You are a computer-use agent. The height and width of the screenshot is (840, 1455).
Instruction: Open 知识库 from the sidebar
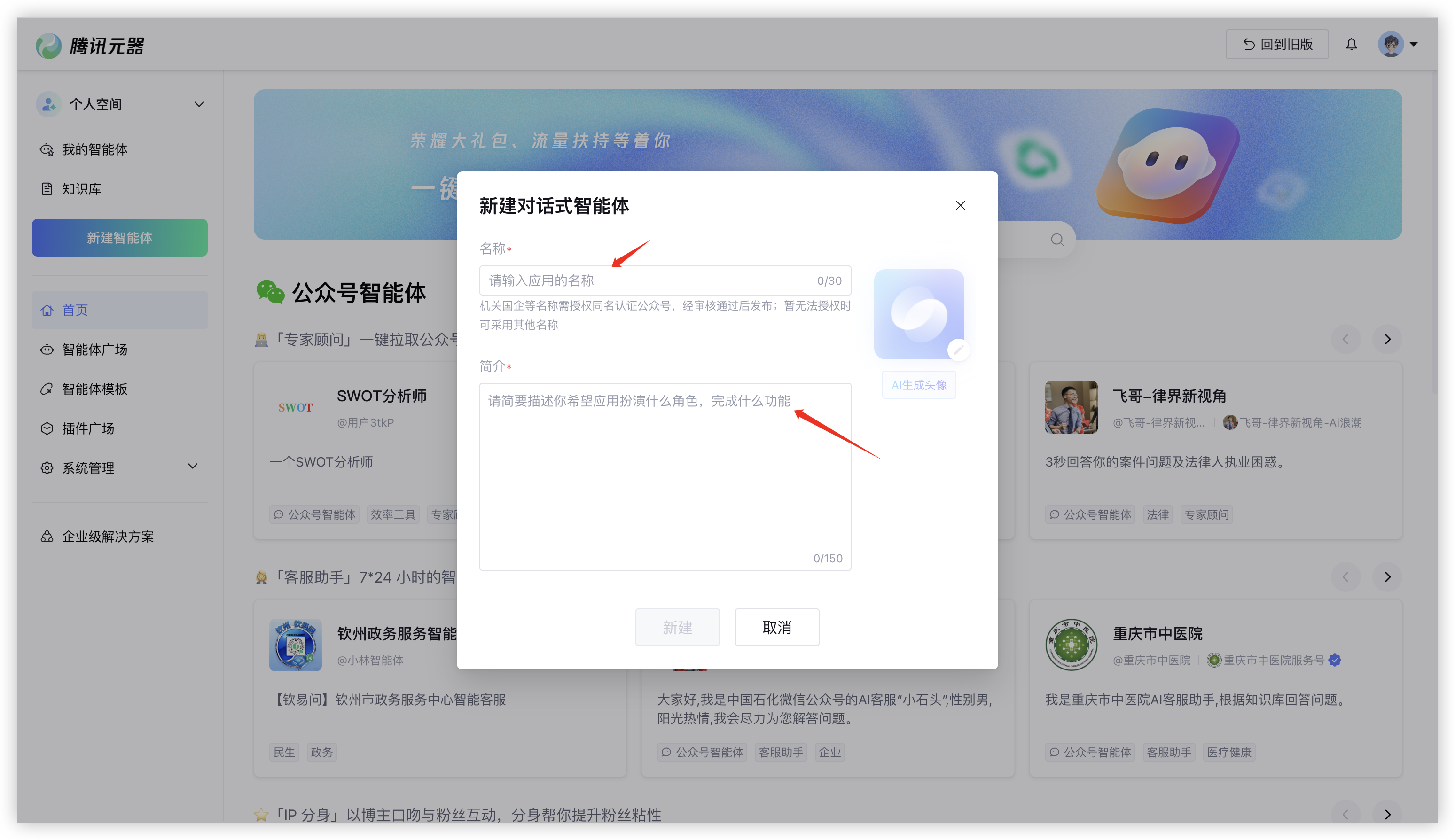pos(81,189)
